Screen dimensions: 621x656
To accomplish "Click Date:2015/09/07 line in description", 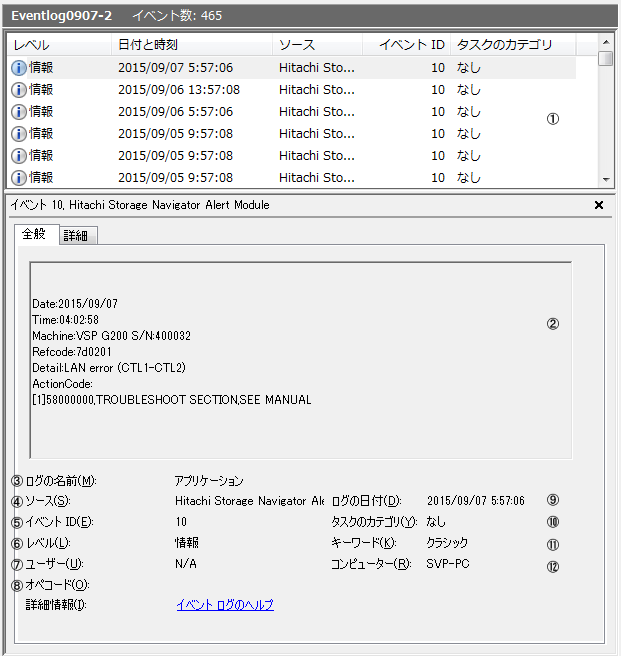I will [75, 304].
